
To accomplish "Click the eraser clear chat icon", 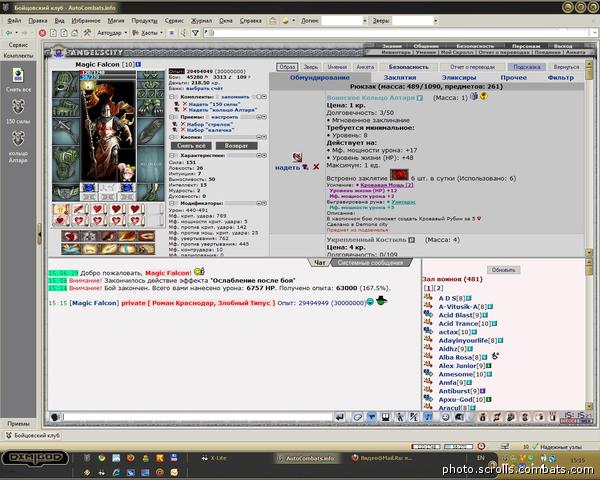I will [357, 417].
